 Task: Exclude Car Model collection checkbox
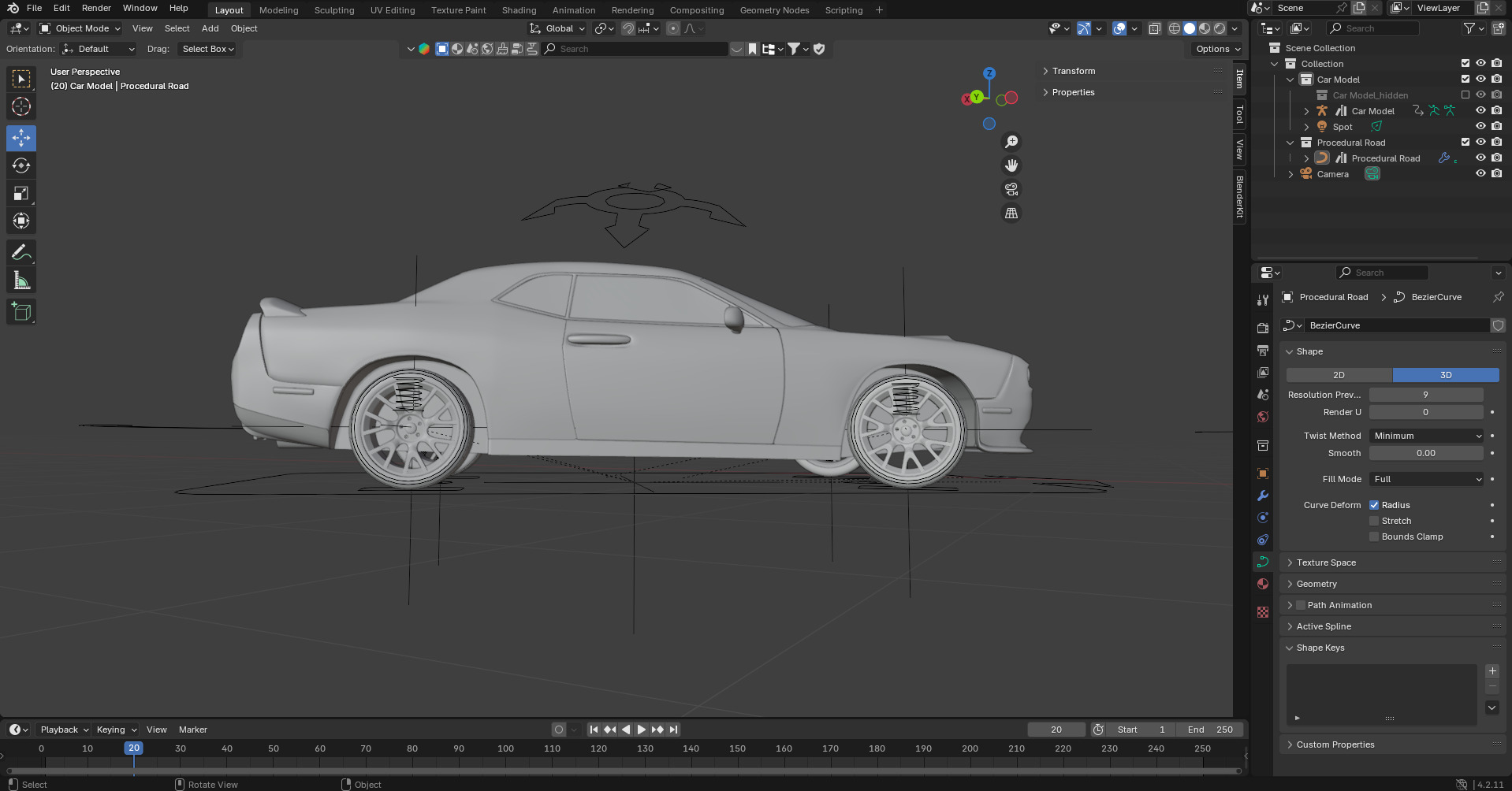[1465, 79]
